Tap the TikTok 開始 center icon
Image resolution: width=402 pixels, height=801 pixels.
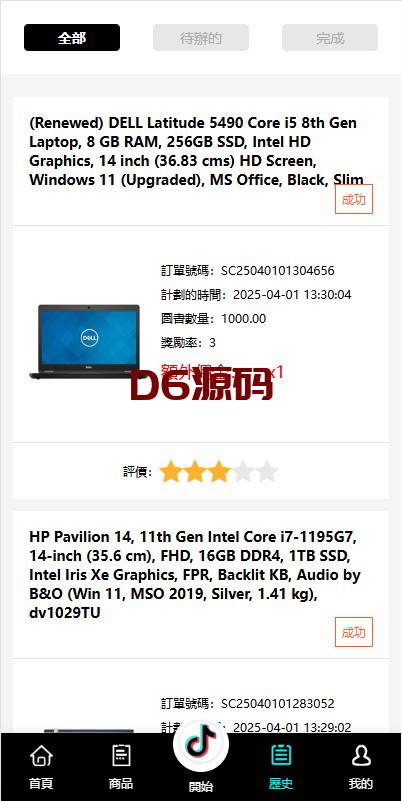coord(201,743)
